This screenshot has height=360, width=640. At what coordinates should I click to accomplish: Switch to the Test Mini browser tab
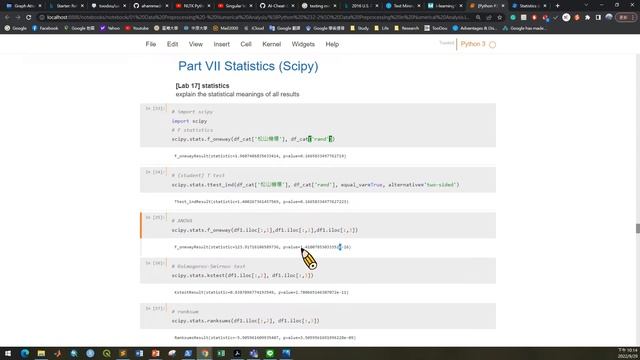[402, 6]
